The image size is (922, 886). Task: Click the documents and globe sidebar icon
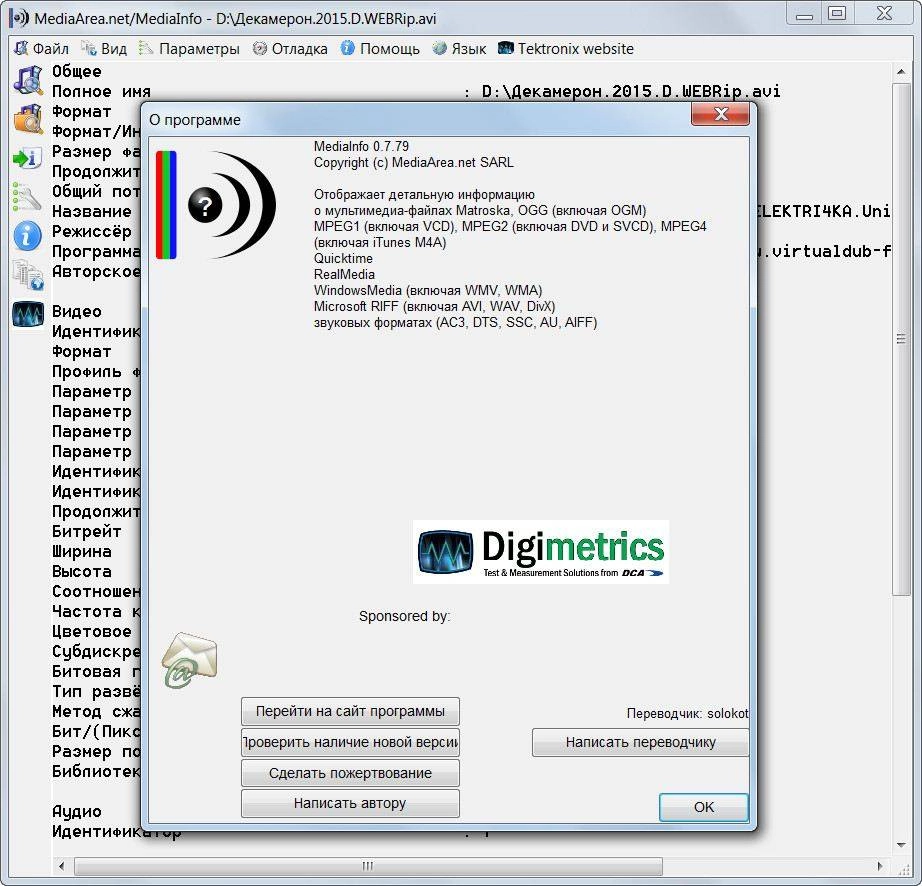(28, 276)
